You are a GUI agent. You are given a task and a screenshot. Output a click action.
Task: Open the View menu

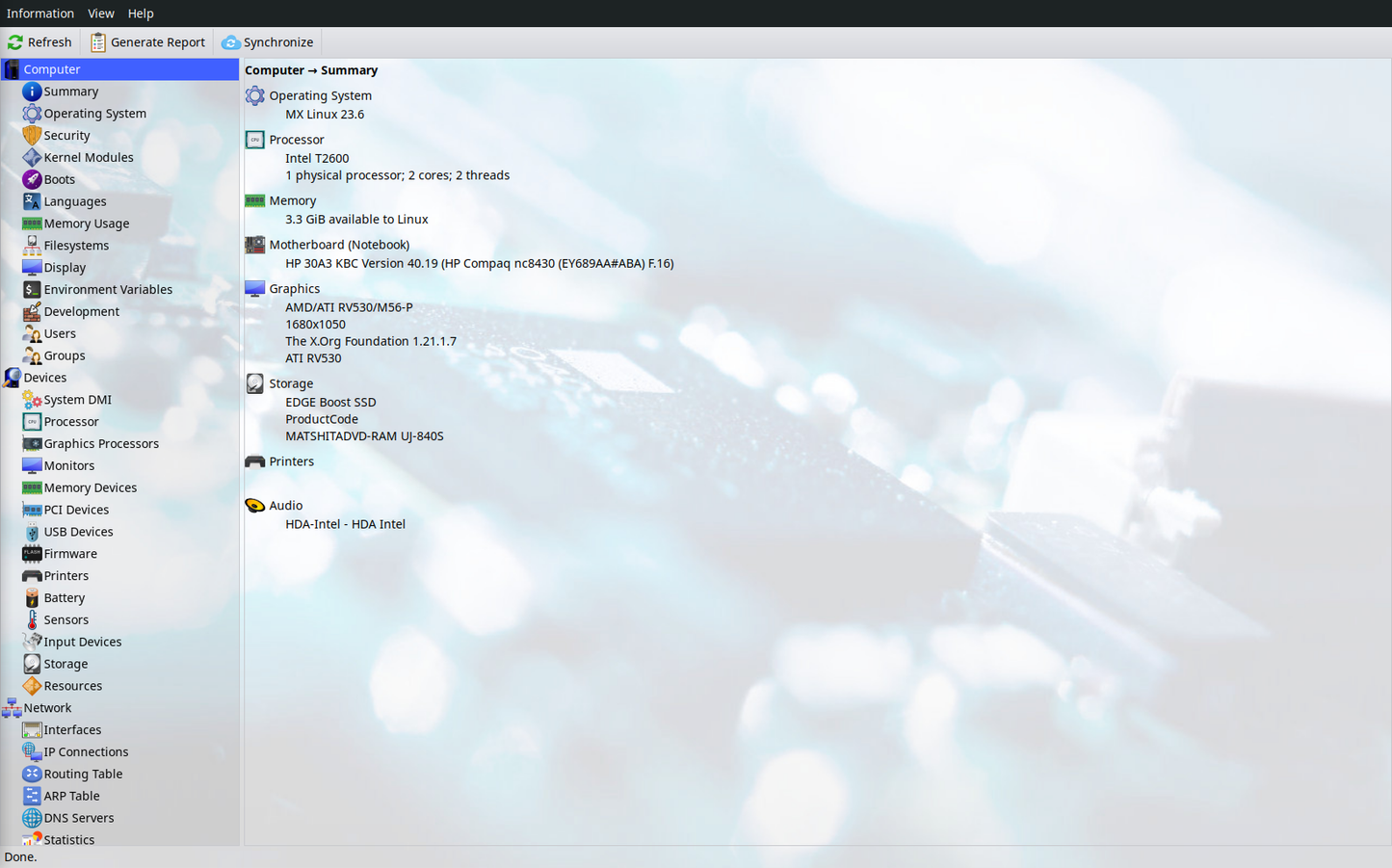point(101,13)
